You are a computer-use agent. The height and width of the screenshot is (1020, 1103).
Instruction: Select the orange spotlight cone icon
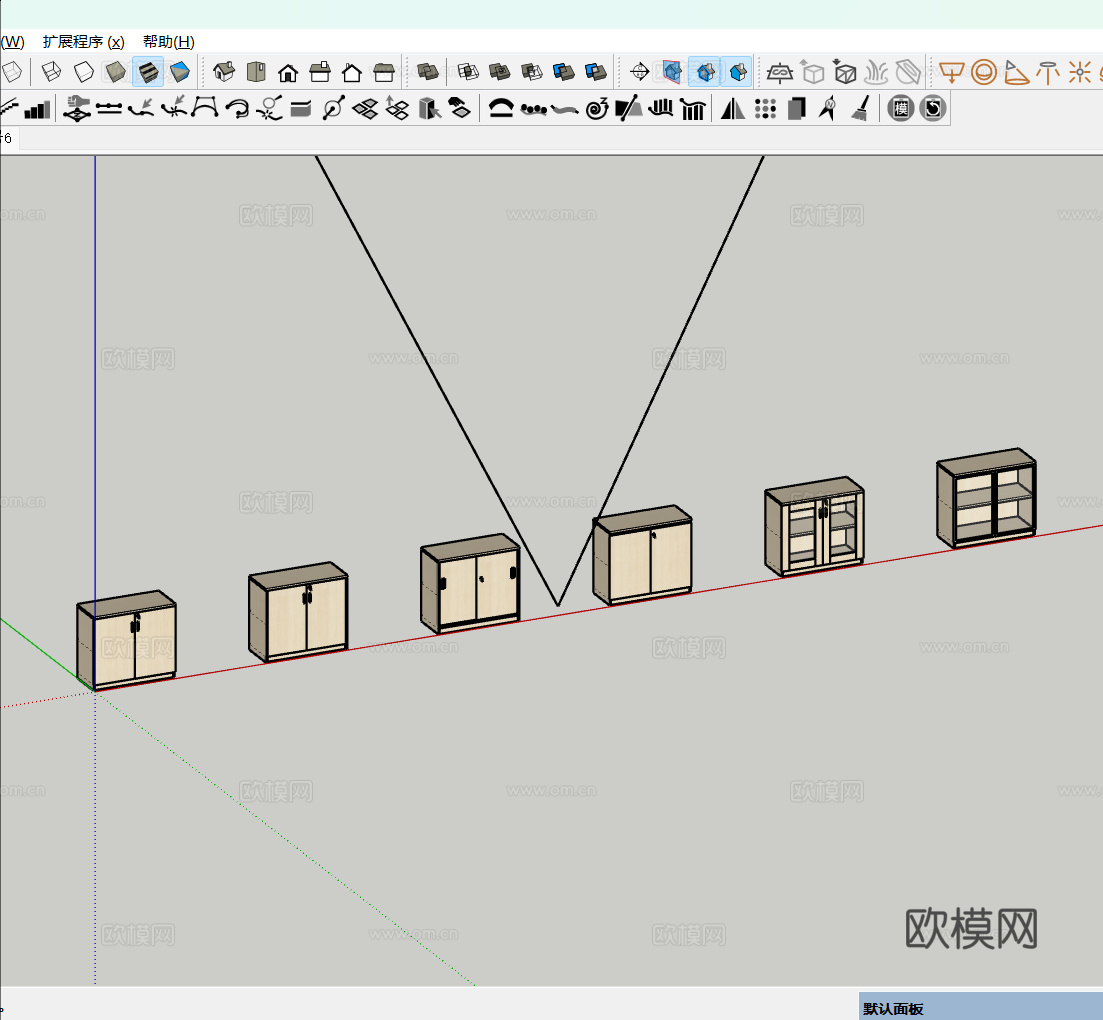[x=1016, y=72]
